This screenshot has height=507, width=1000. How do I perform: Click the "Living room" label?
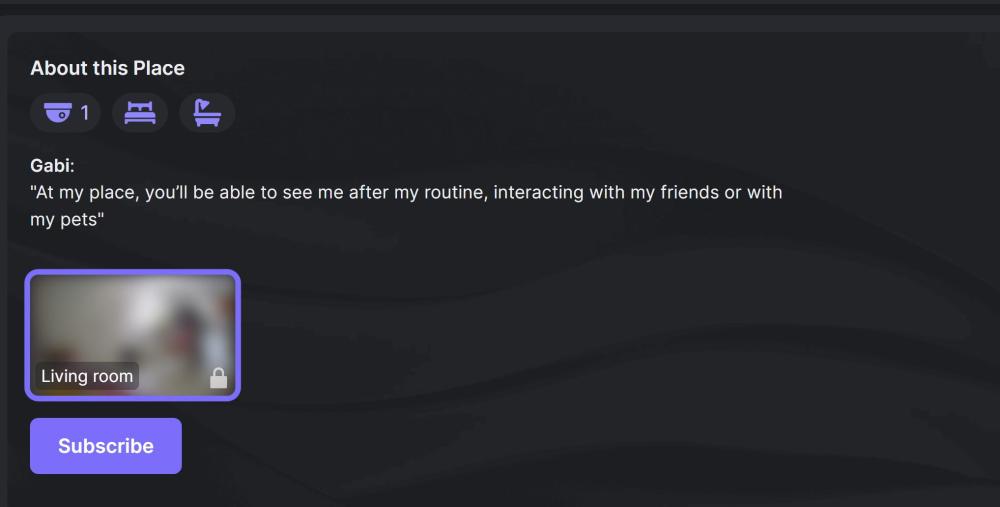(87, 376)
